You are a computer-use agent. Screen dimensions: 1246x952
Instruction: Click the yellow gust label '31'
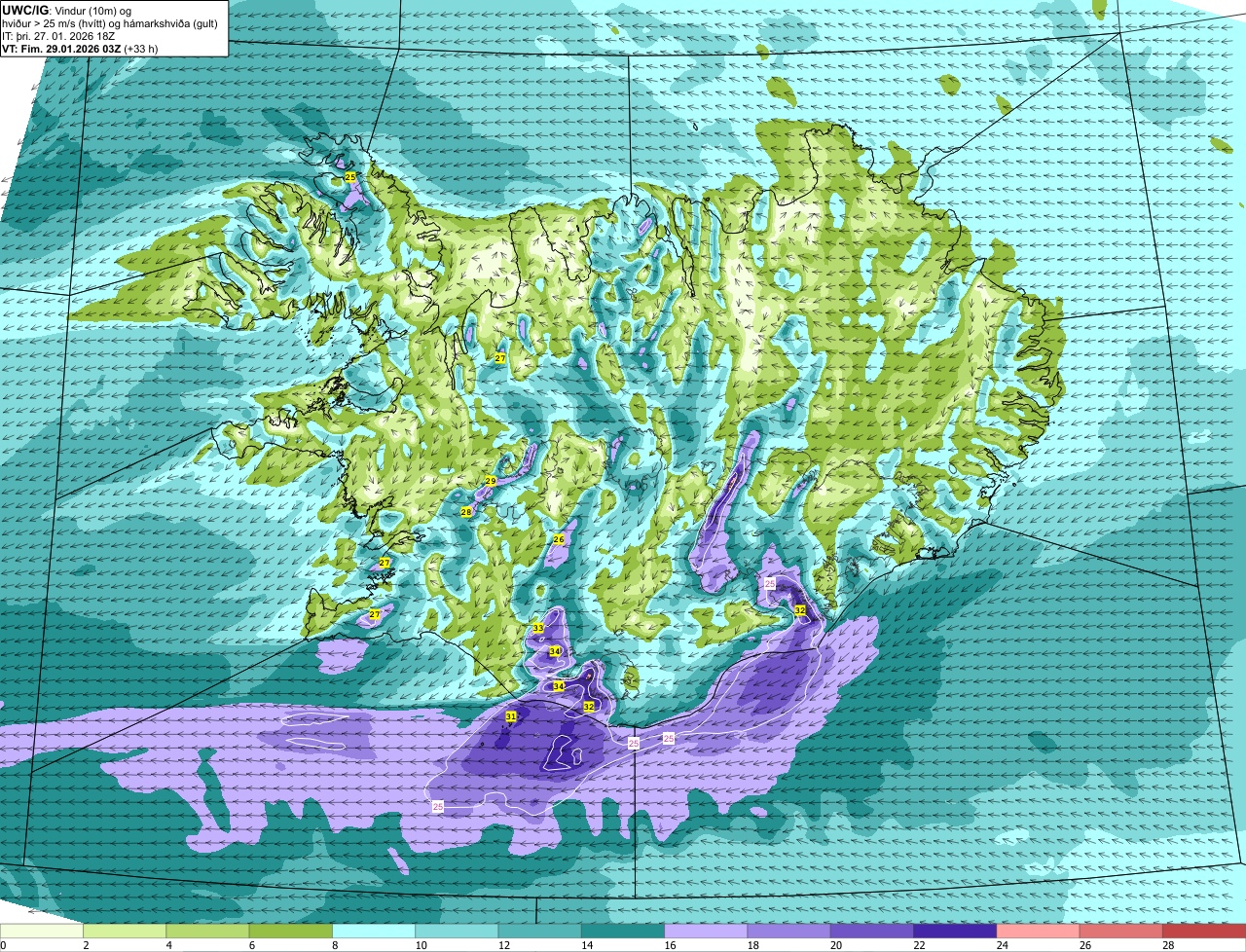(x=511, y=715)
